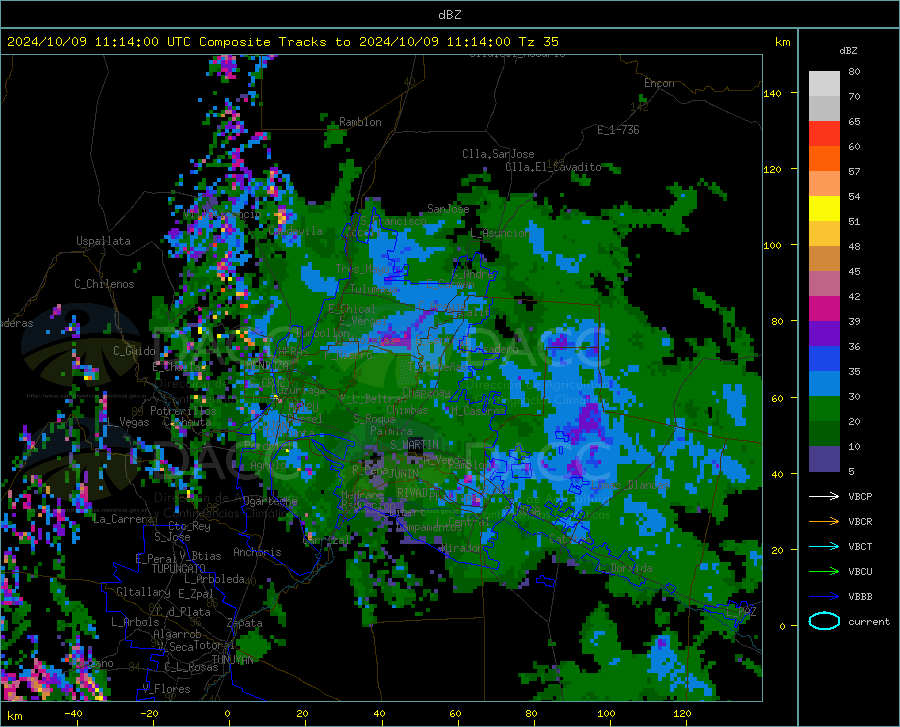Click the cyan VBCT arrow legend icon
Image resolution: width=900 pixels, height=727 pixels.
click(824, 546)
